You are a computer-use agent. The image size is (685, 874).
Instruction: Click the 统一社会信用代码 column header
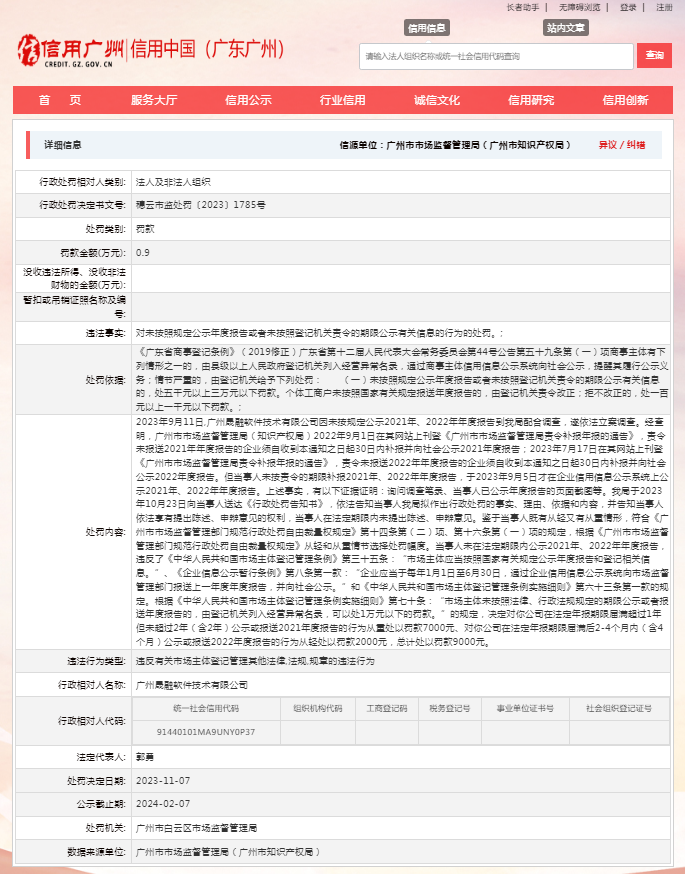(206, 708)
